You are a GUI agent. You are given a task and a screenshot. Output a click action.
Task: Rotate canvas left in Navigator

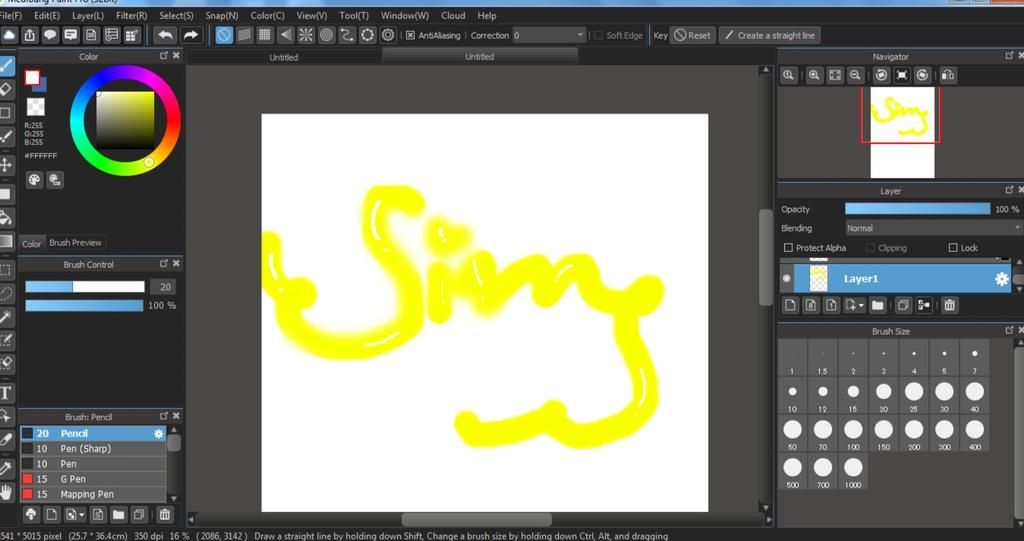(x=882, y=75)
